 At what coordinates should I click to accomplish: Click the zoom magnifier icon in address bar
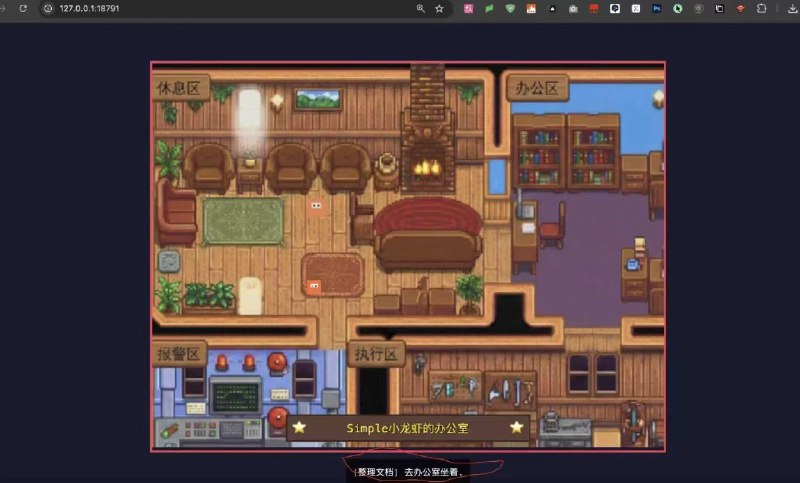coord(420,8)
